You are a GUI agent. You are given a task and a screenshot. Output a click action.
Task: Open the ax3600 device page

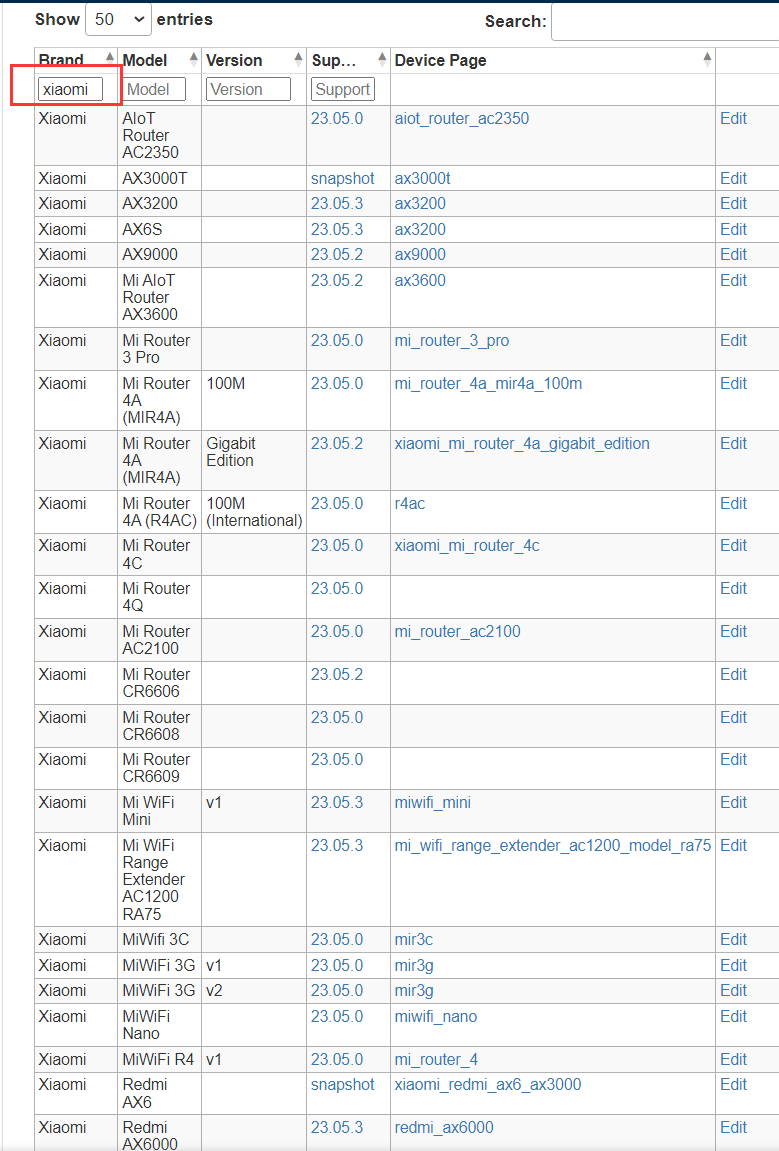tap(420, 280)
